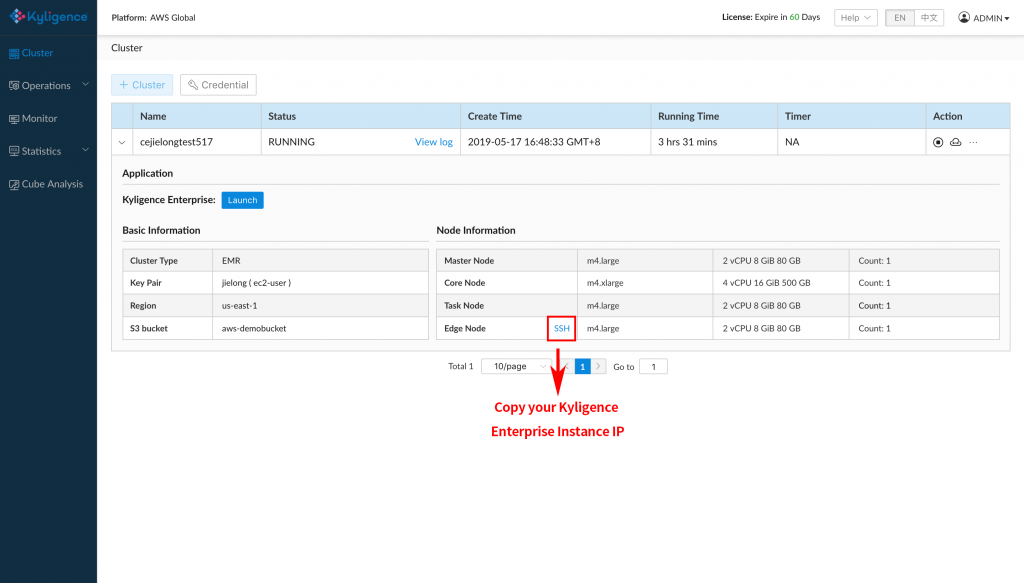The image size is (1024, 583).
Task: Click the SSH link for Edge Node
Action: (561, 328)
